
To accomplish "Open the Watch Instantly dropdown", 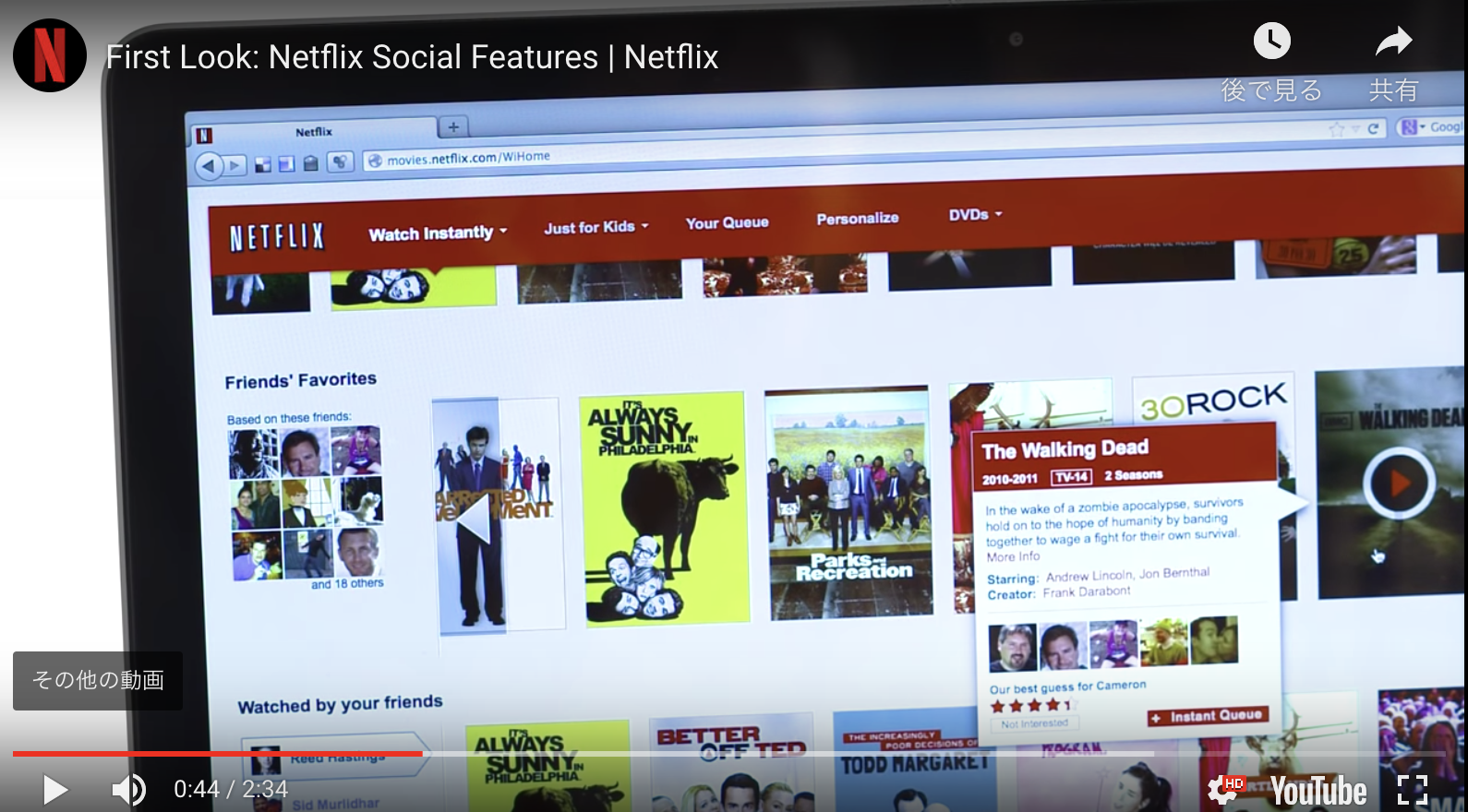I will (438, 233).
